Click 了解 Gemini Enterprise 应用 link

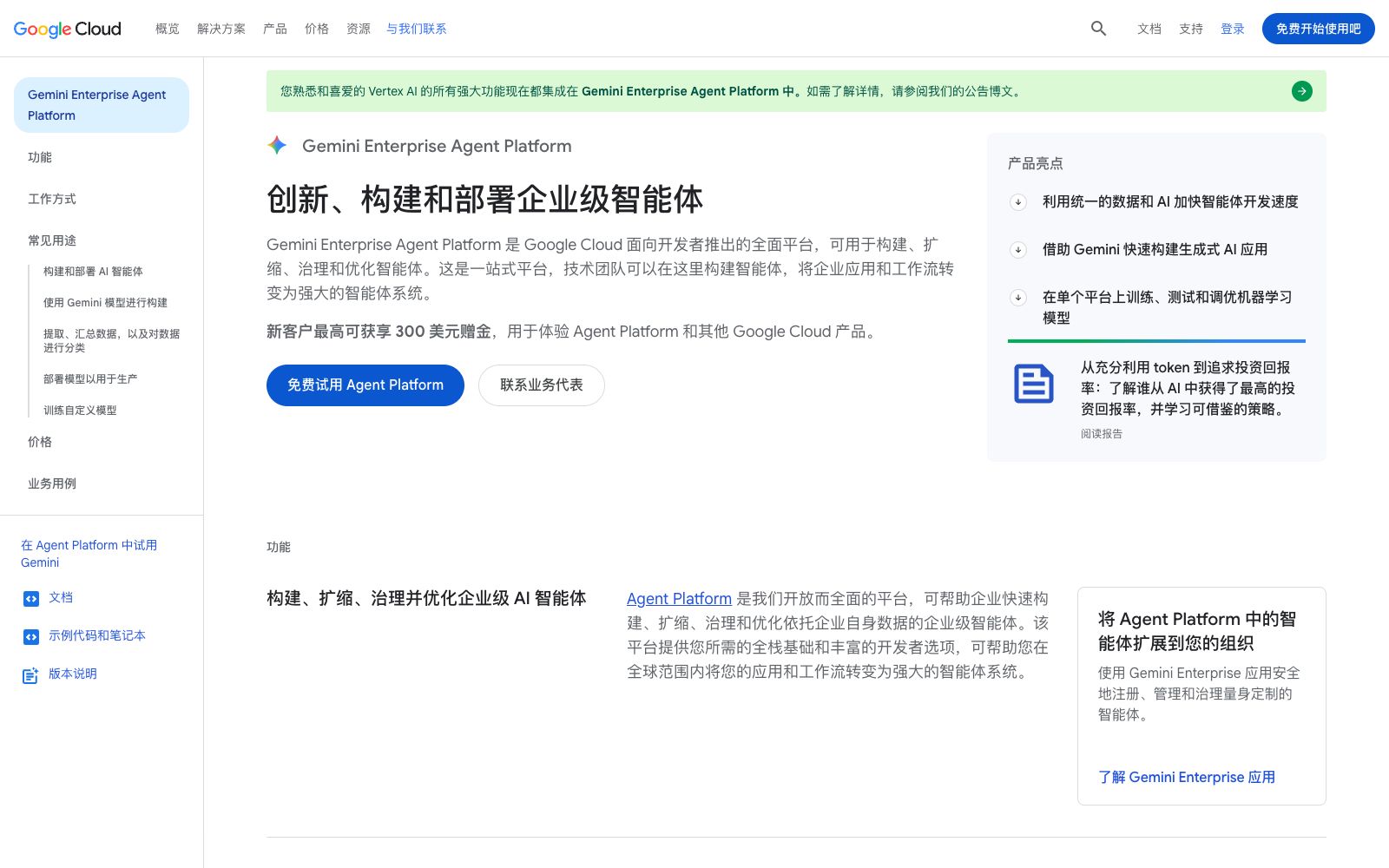(x=1187, y=778)
